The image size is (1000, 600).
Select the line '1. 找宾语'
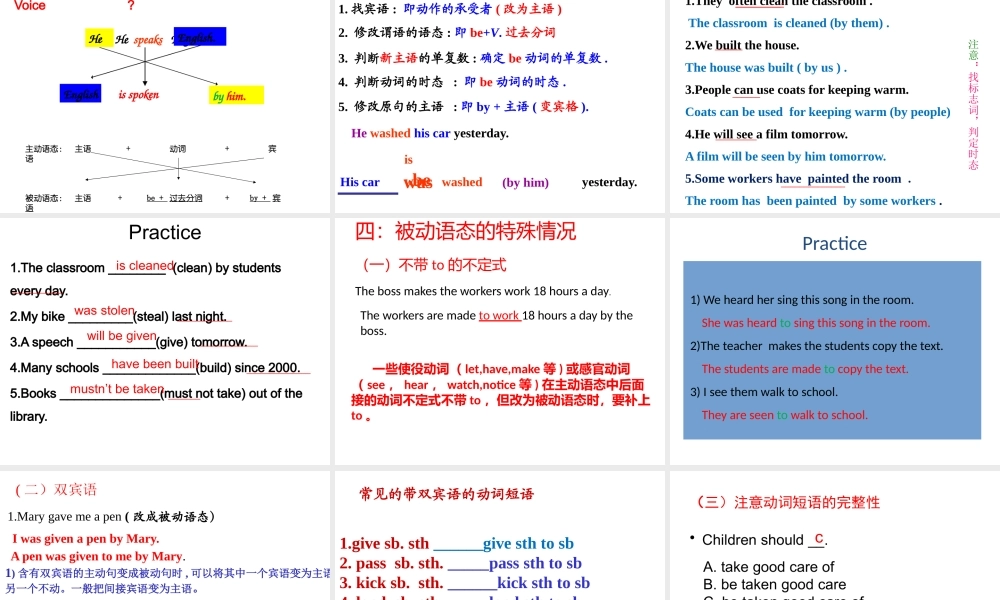click(x=450, y=9)
